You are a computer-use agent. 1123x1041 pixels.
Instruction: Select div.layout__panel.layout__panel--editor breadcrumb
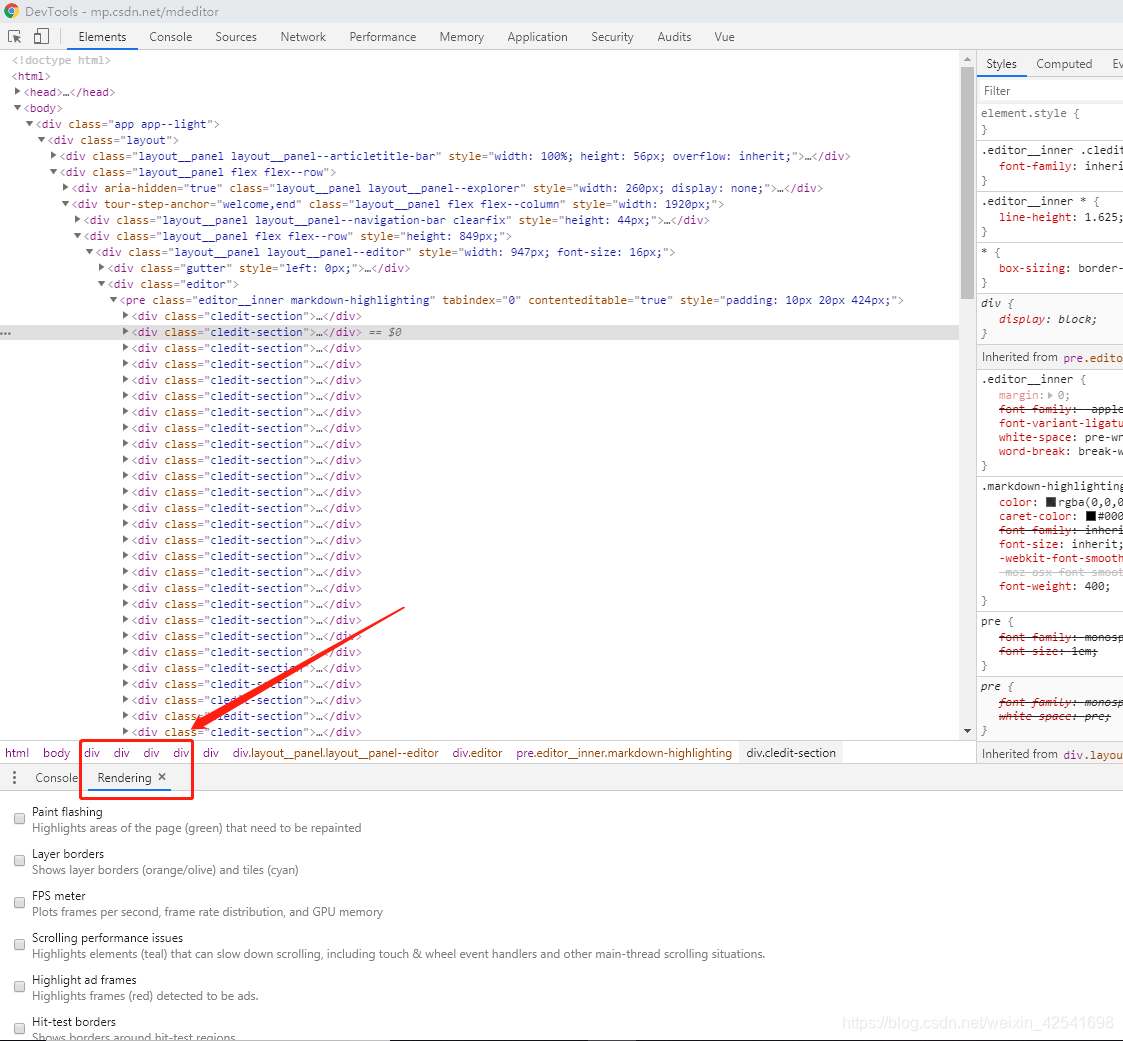(335, 753)
